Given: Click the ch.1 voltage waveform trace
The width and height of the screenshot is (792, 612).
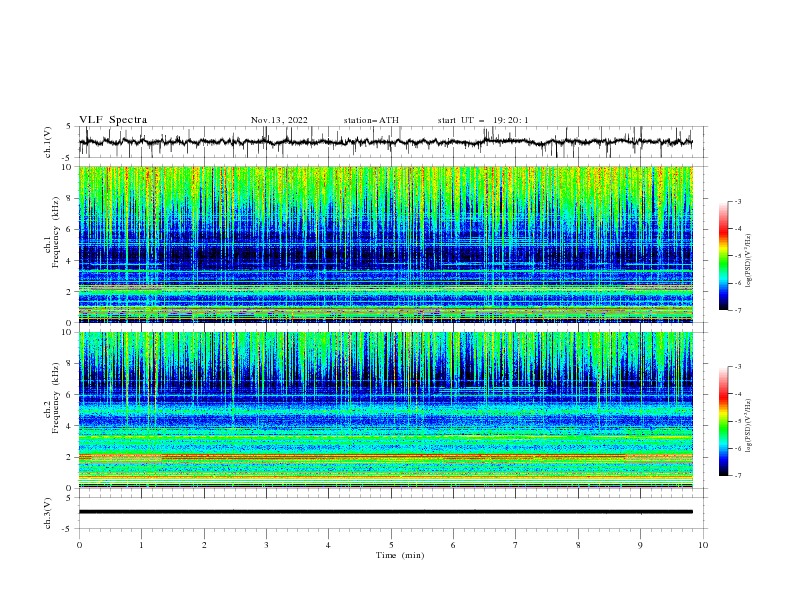Looking at the screenshot, I should pyautogui.click(x=385, y=142).
